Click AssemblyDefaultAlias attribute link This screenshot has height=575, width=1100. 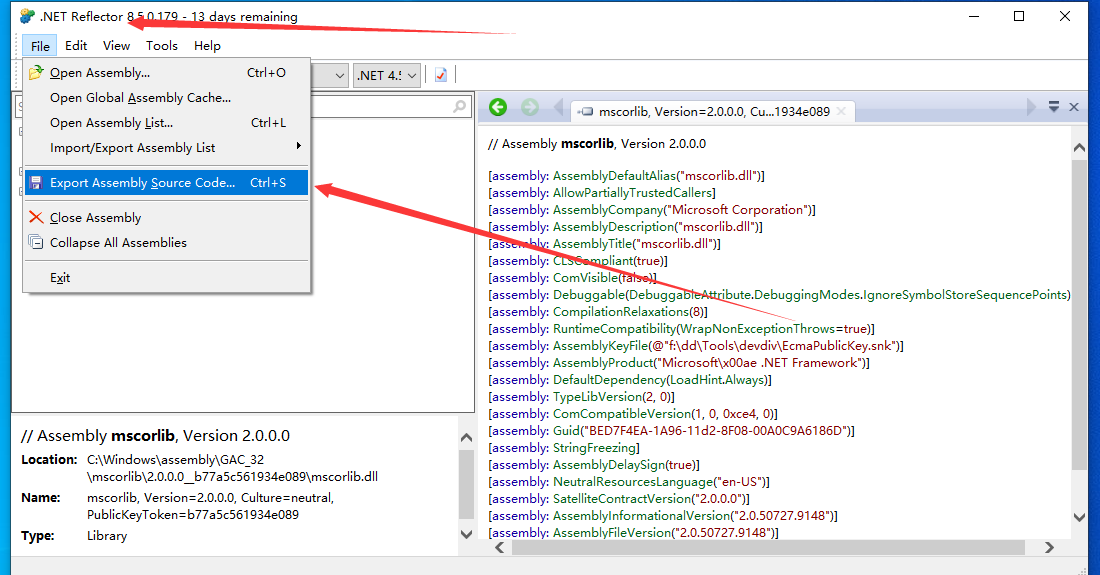[x=614, y=176]
